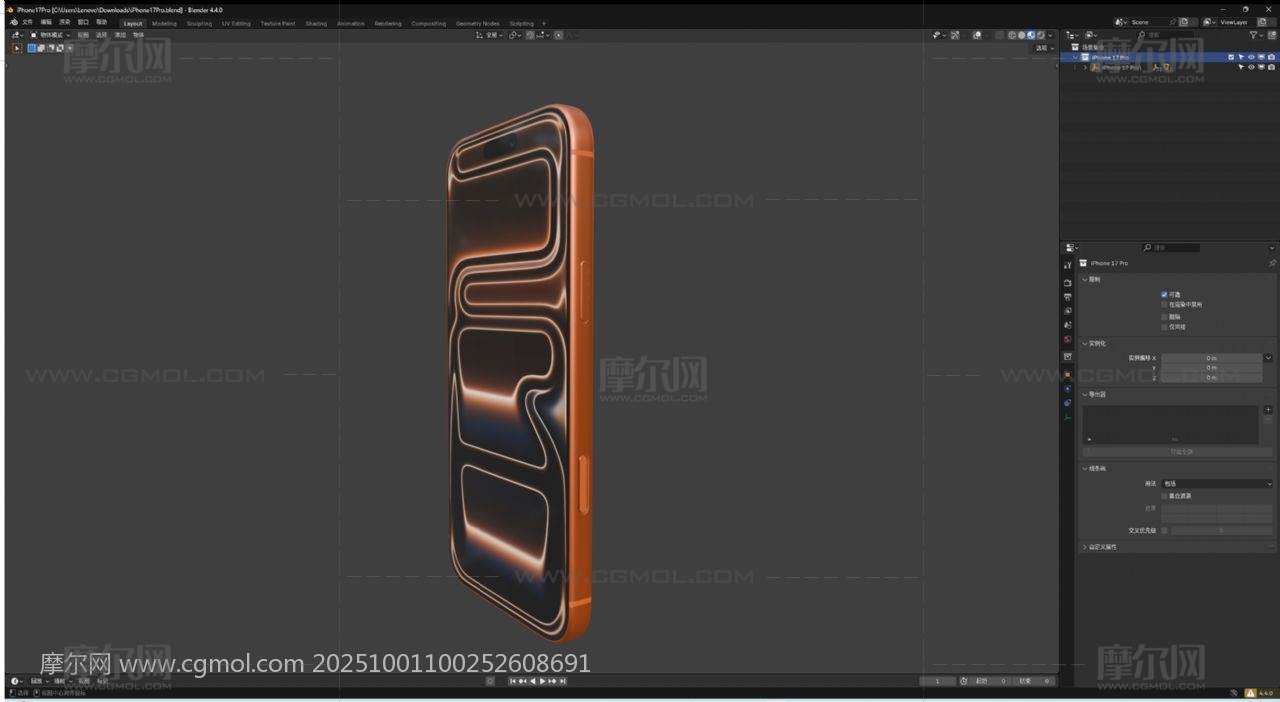Enable the Disable in Renders checkbox
This screenshot has width=1280, height=702.
coord(1164,305)
